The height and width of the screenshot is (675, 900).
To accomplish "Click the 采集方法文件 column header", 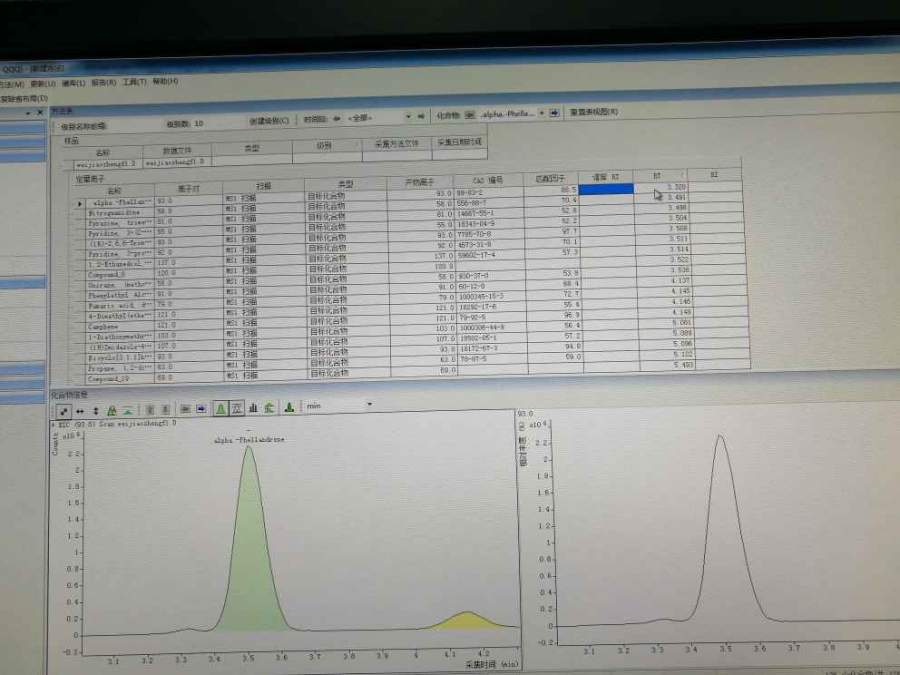I will (x=397, y=143).
